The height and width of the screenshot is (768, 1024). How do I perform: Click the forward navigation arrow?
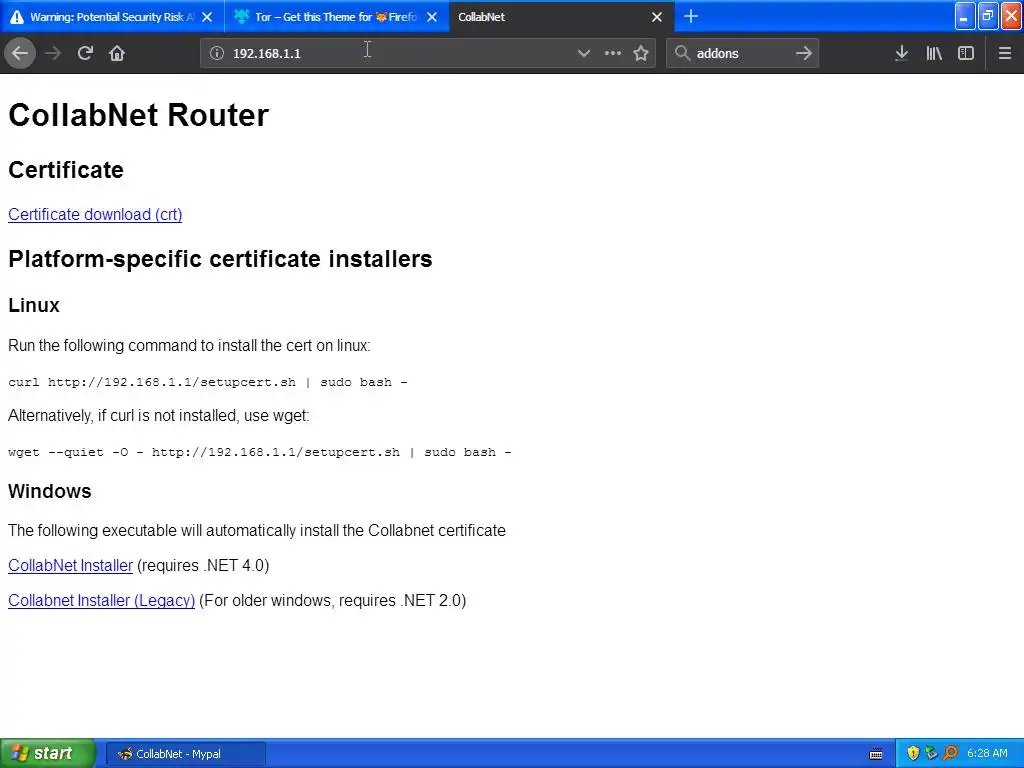(53, 54)
